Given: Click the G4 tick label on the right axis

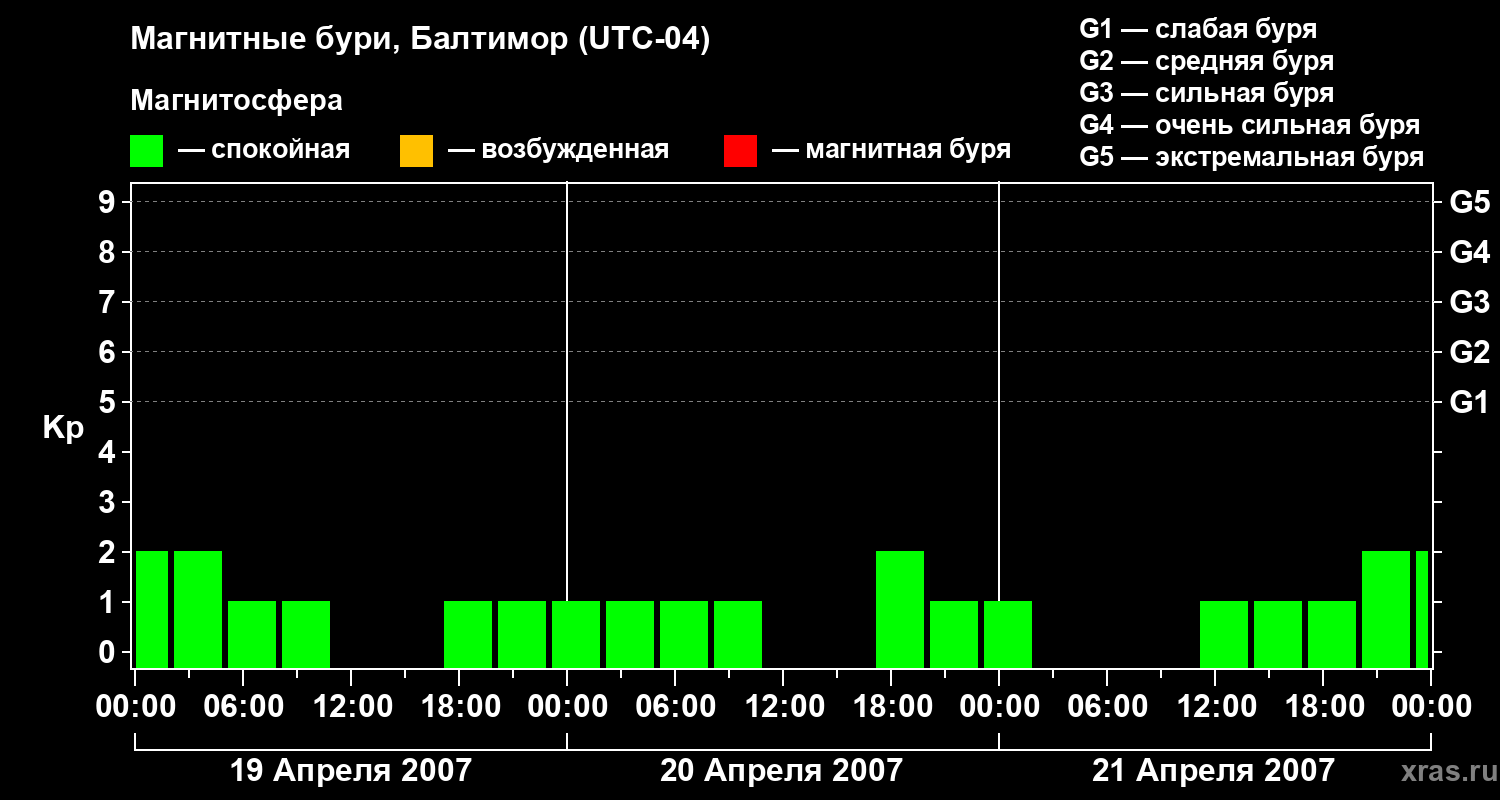Looking at the screenshot, I should pos(1469,252).
